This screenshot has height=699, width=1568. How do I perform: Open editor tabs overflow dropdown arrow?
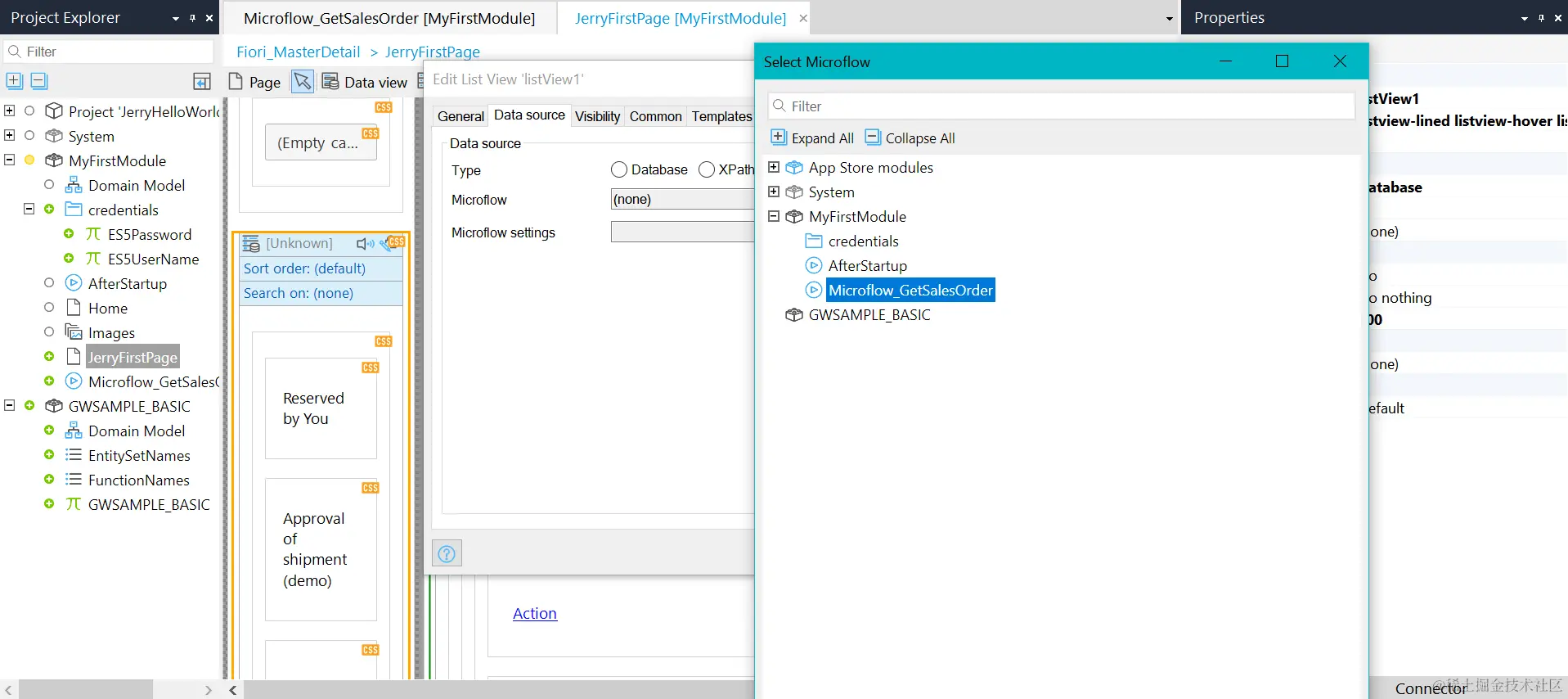tap(1169, 18)
